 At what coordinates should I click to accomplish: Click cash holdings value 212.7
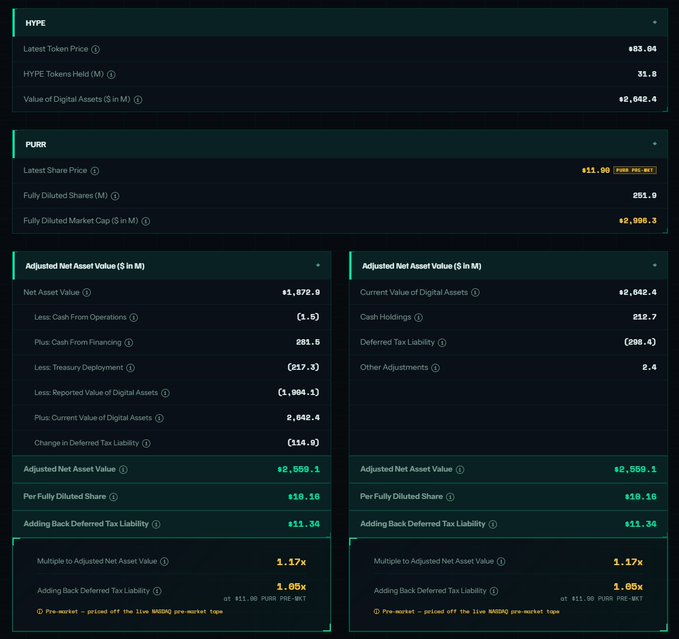tap(644, 317)
